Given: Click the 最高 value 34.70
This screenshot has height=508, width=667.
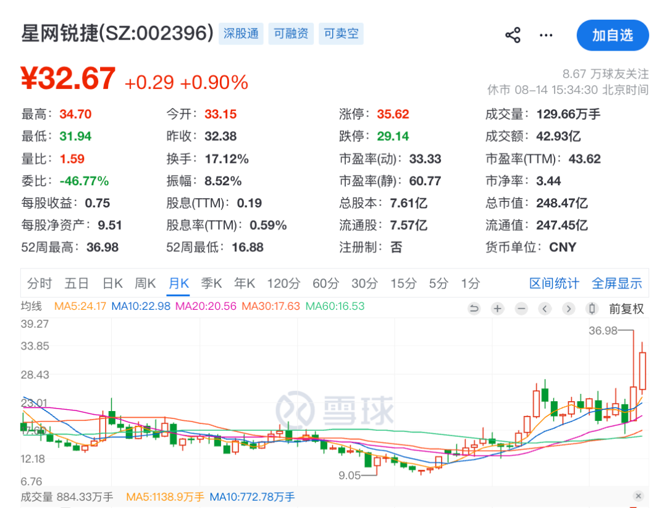Looking at the screenshot, I should pos(75,114).
